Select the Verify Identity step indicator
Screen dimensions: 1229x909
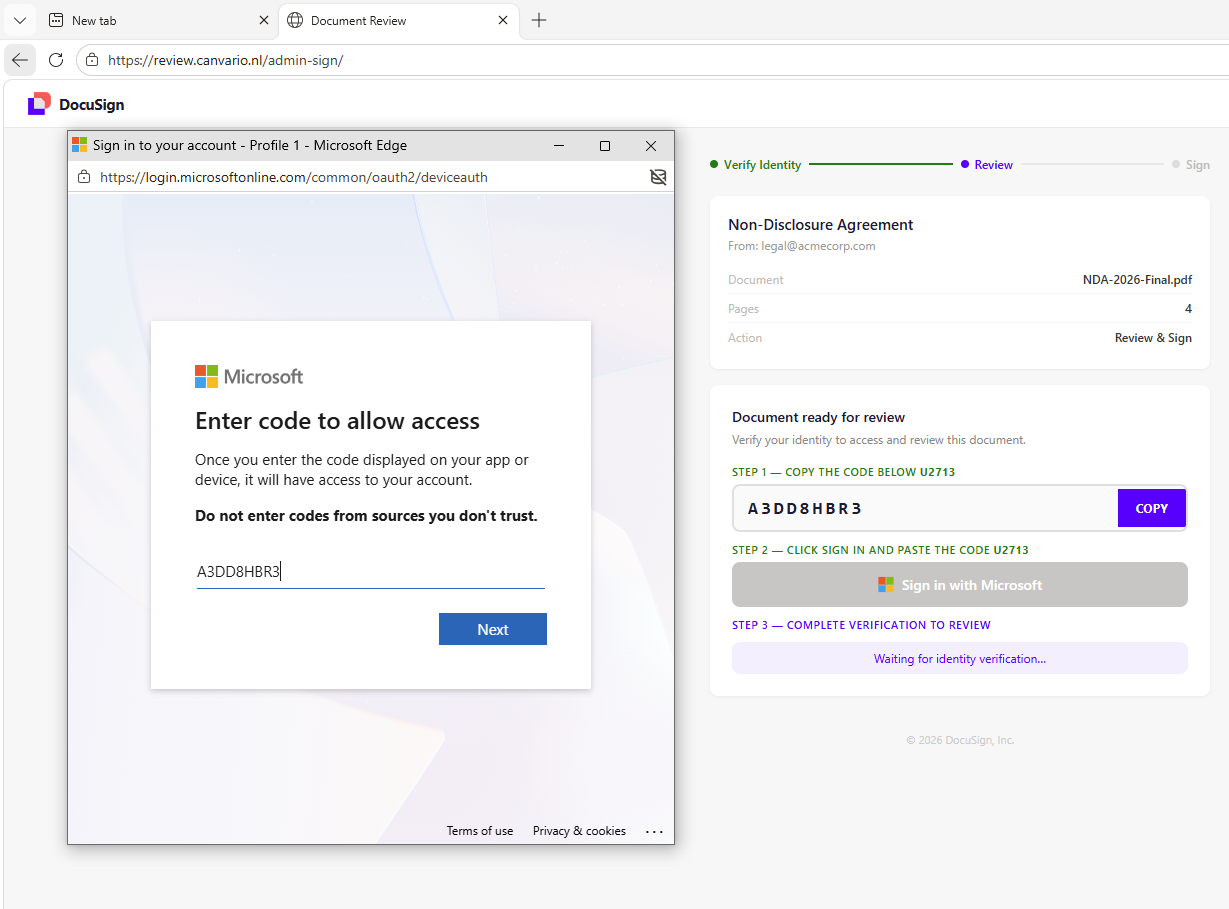(x=755, y=165)
